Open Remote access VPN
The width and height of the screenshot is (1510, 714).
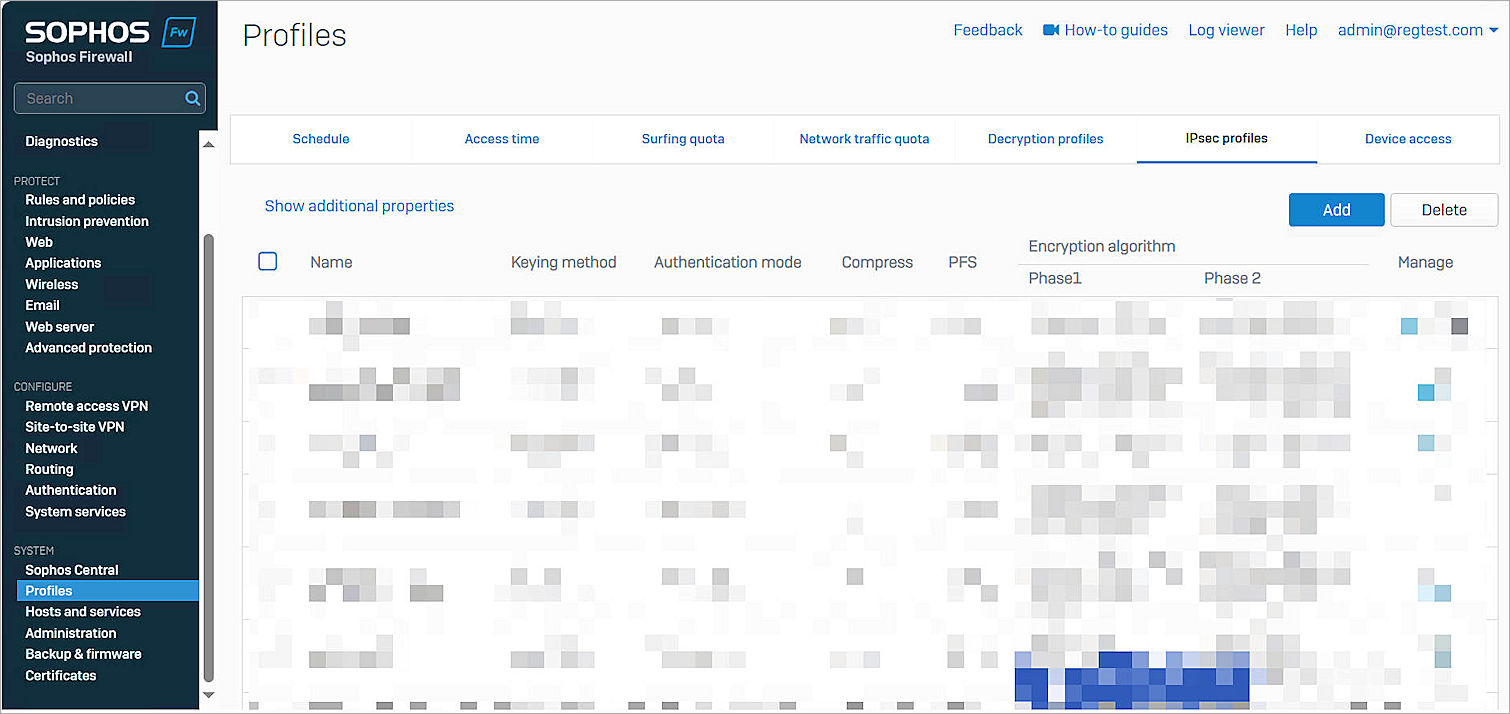tap(86, 406)
